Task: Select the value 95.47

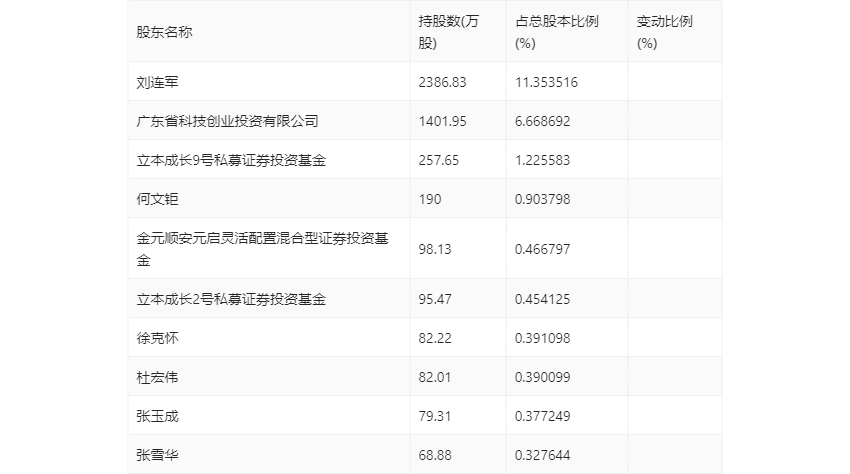Action: 435,299
